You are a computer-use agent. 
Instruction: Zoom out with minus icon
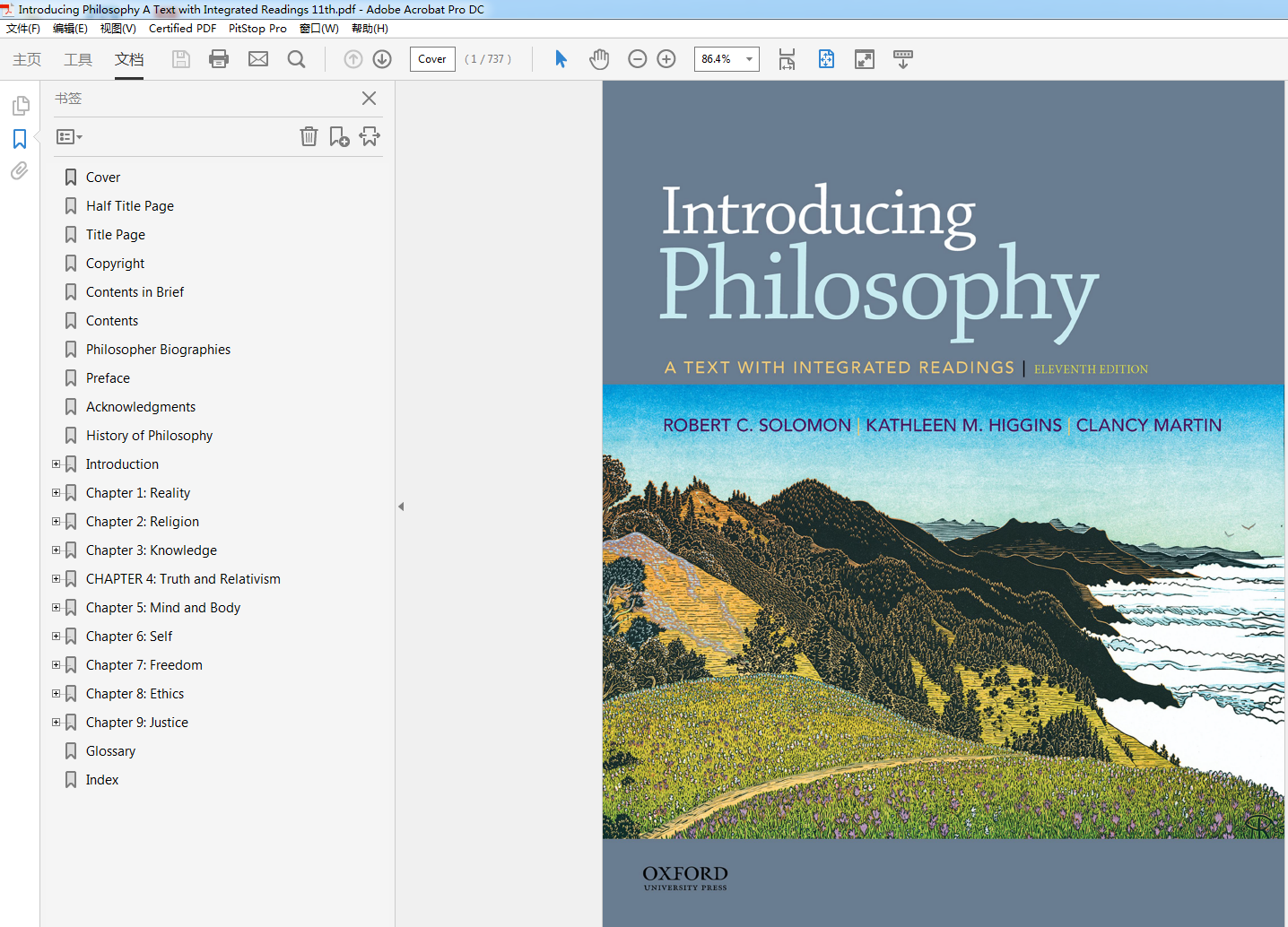638,59
